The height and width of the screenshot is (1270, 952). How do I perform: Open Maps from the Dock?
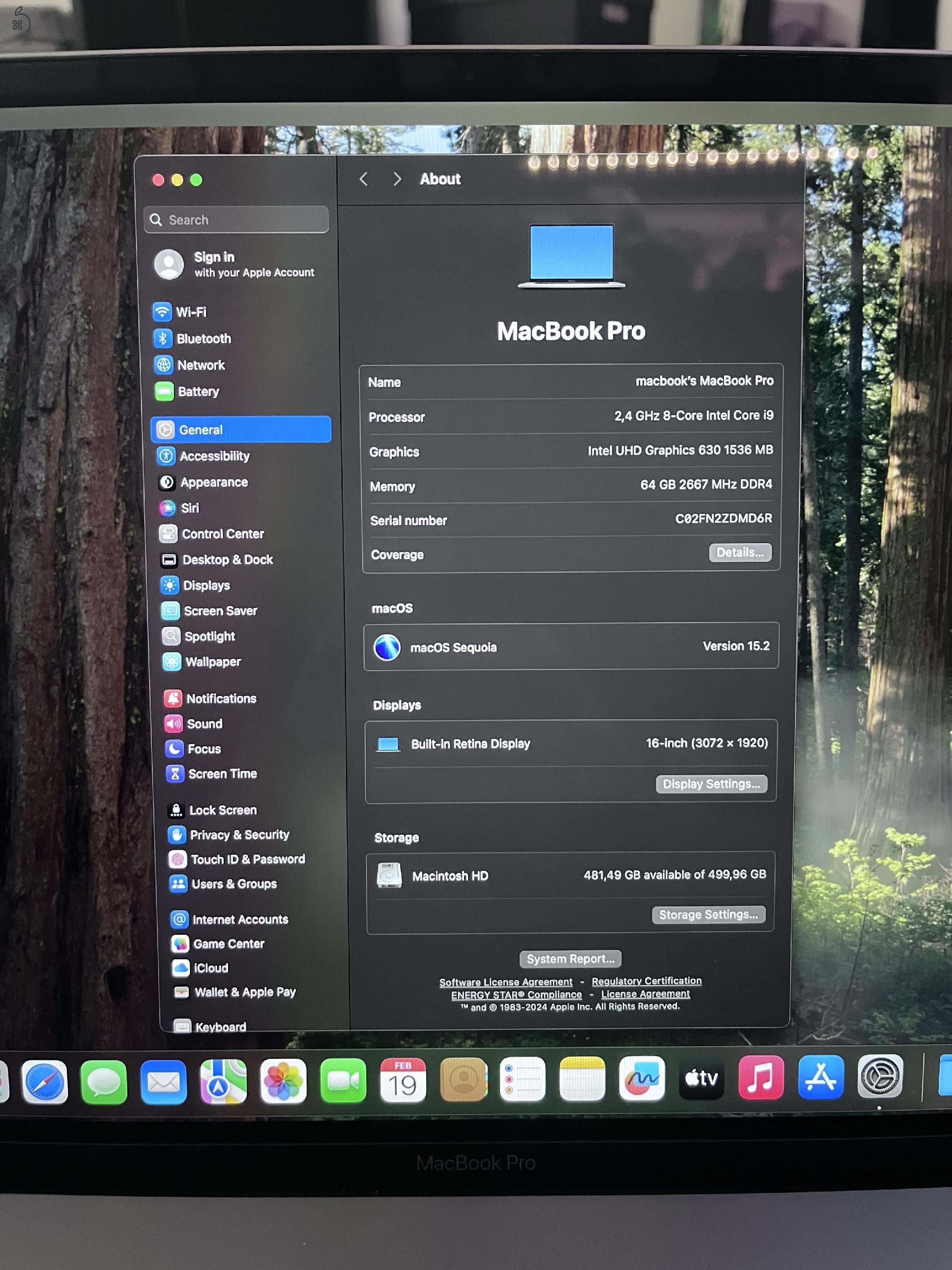223,1081
